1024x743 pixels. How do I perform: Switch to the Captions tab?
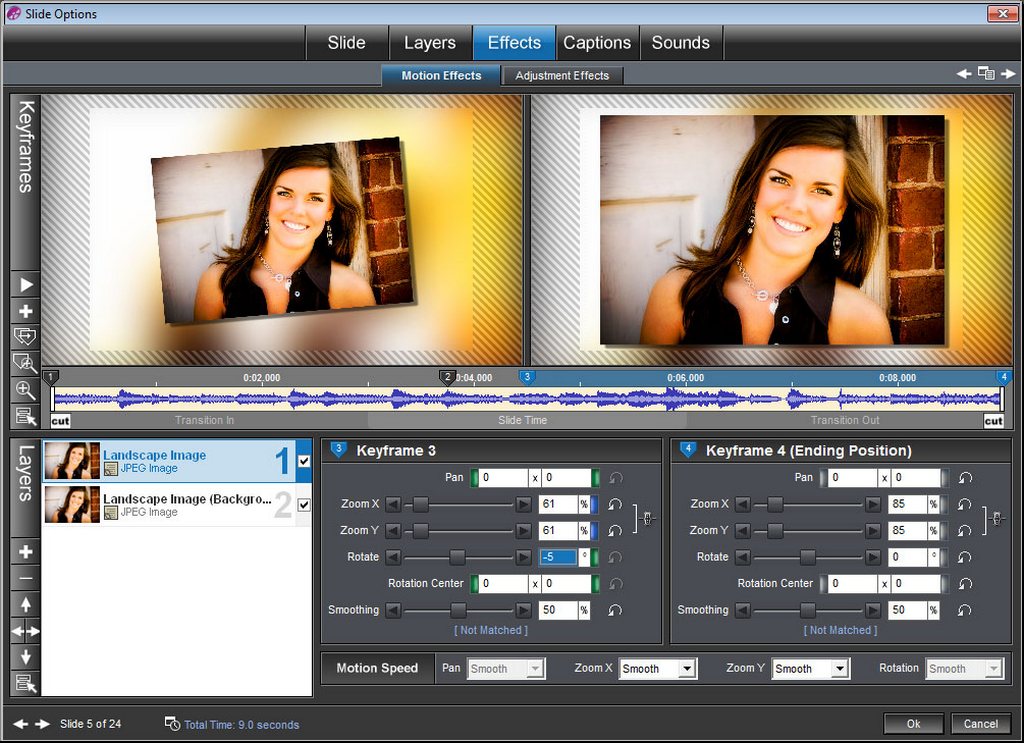(x=597, y=43)
